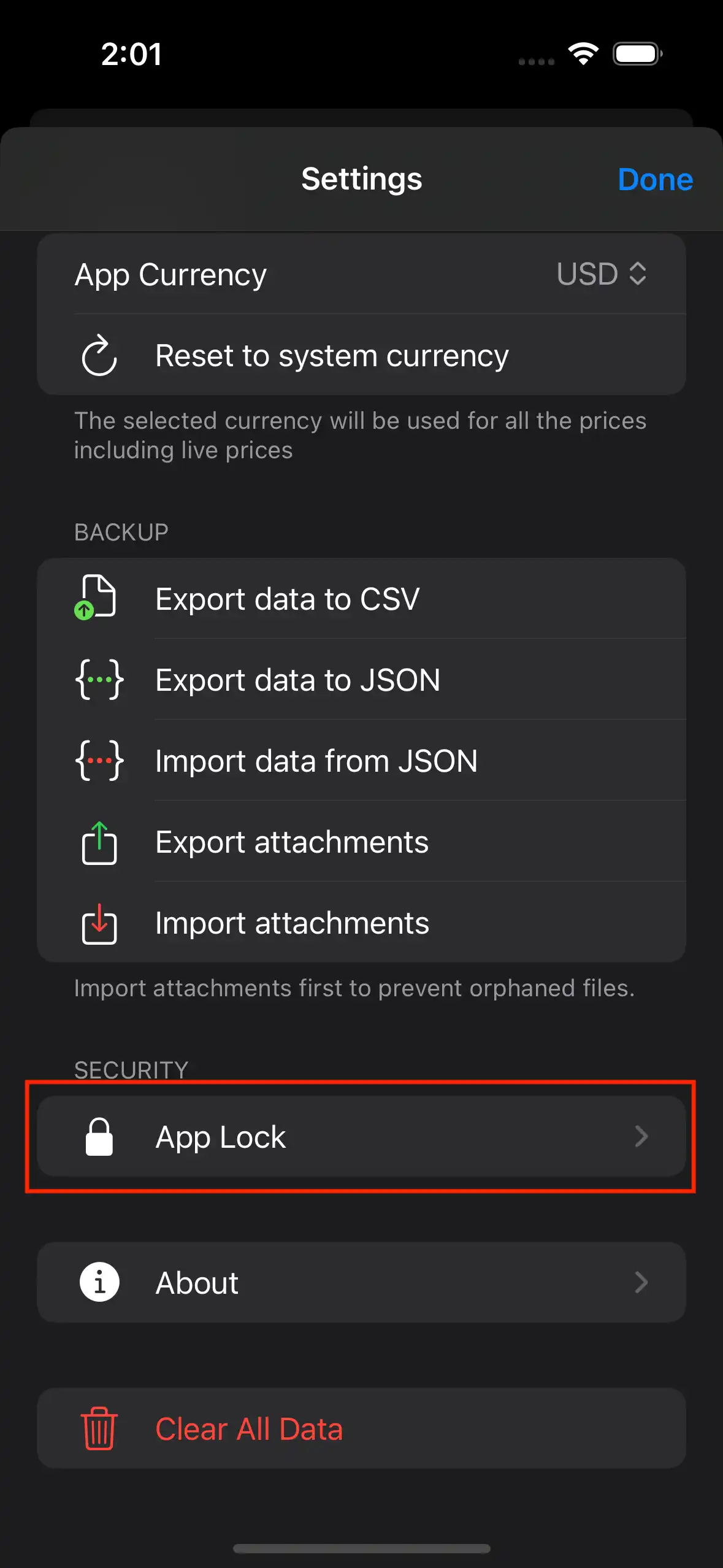Click the red Import data from JSON icon
Viewport: 723px width, 1568px height.
pos(99,761)
